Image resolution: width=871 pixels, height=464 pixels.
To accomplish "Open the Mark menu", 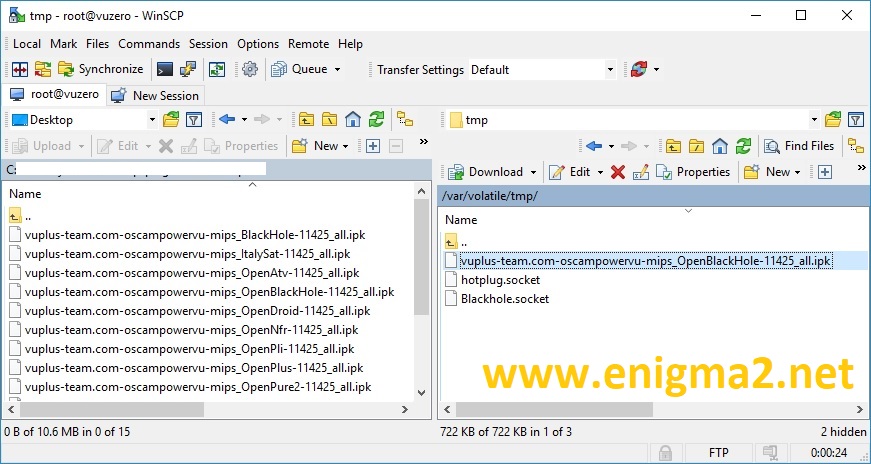I will pyautogui.click(x=63, y=44).
